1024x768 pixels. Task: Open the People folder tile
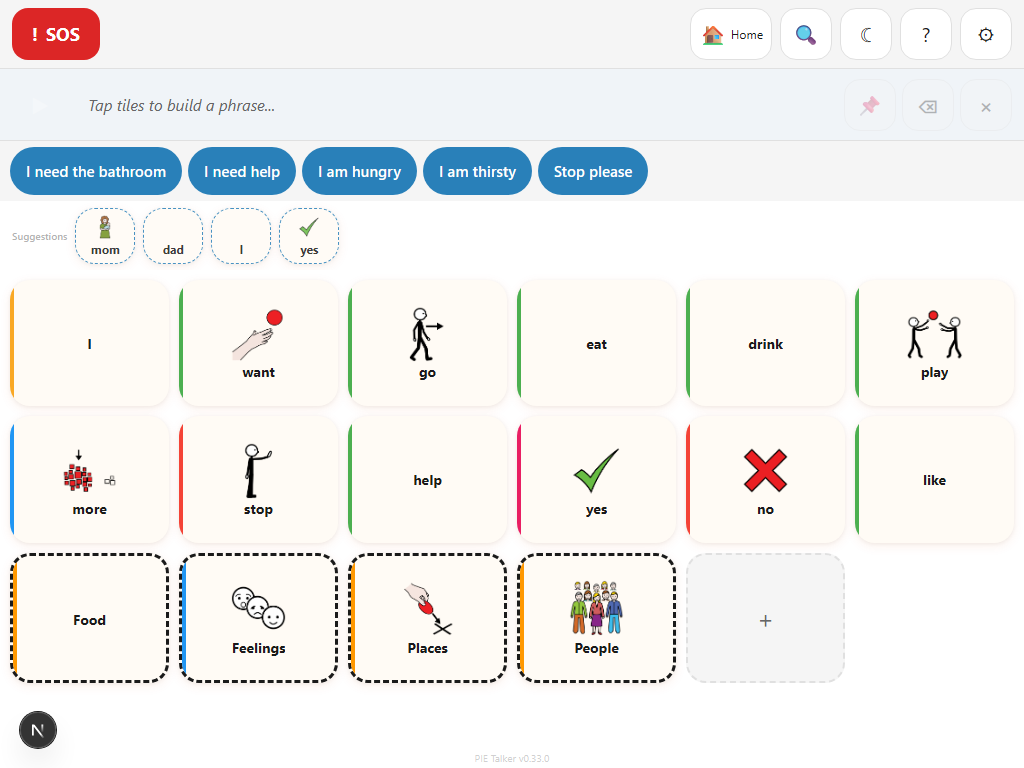(597, 619)
